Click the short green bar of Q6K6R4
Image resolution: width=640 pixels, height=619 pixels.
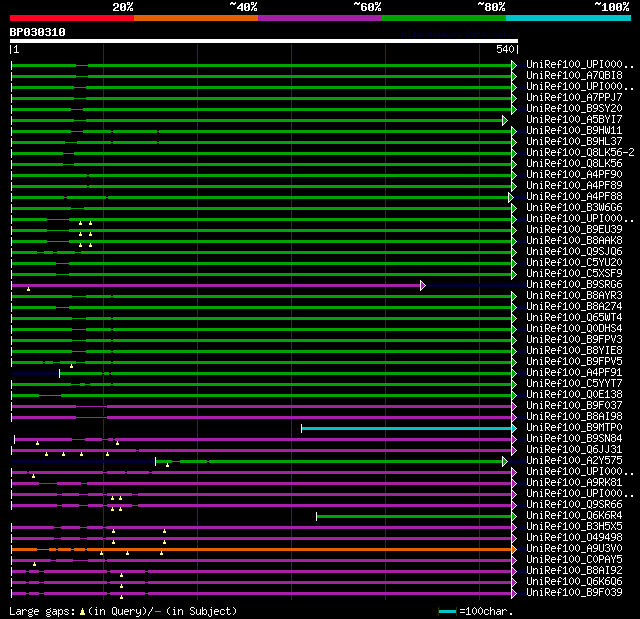tap(414, 517)
